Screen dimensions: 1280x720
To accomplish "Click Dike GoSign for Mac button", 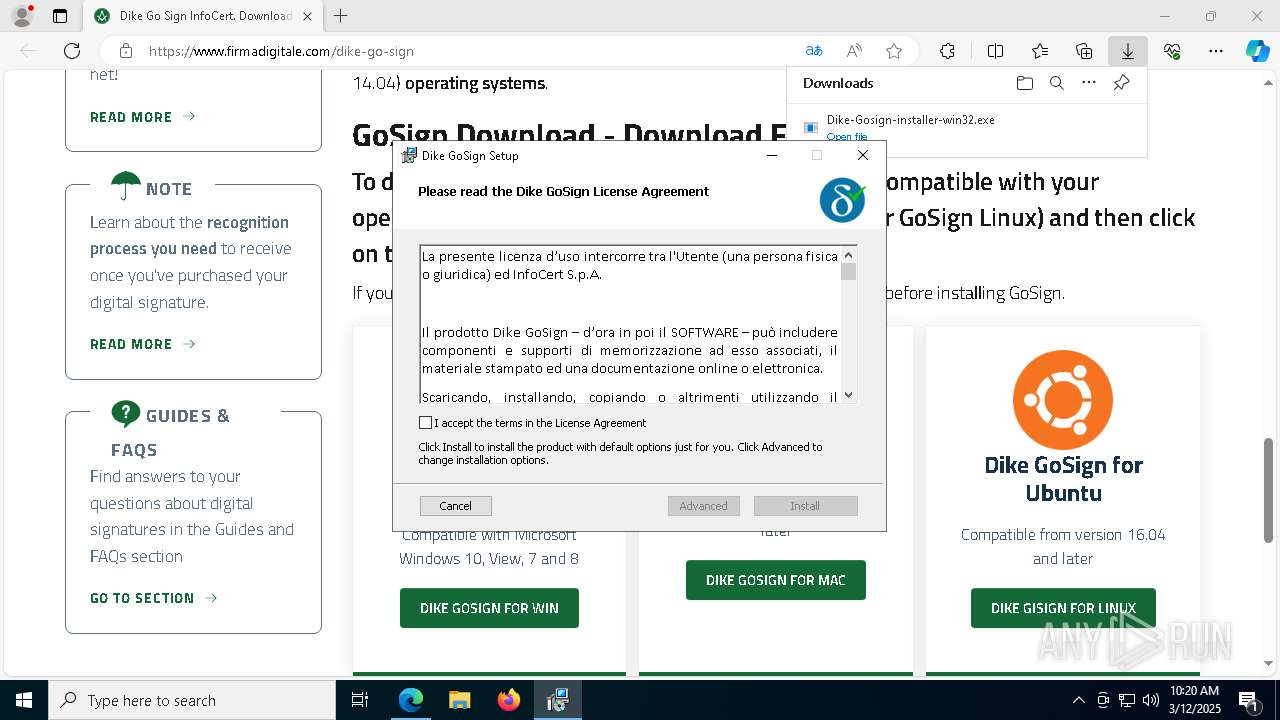I will pos(775,580).
